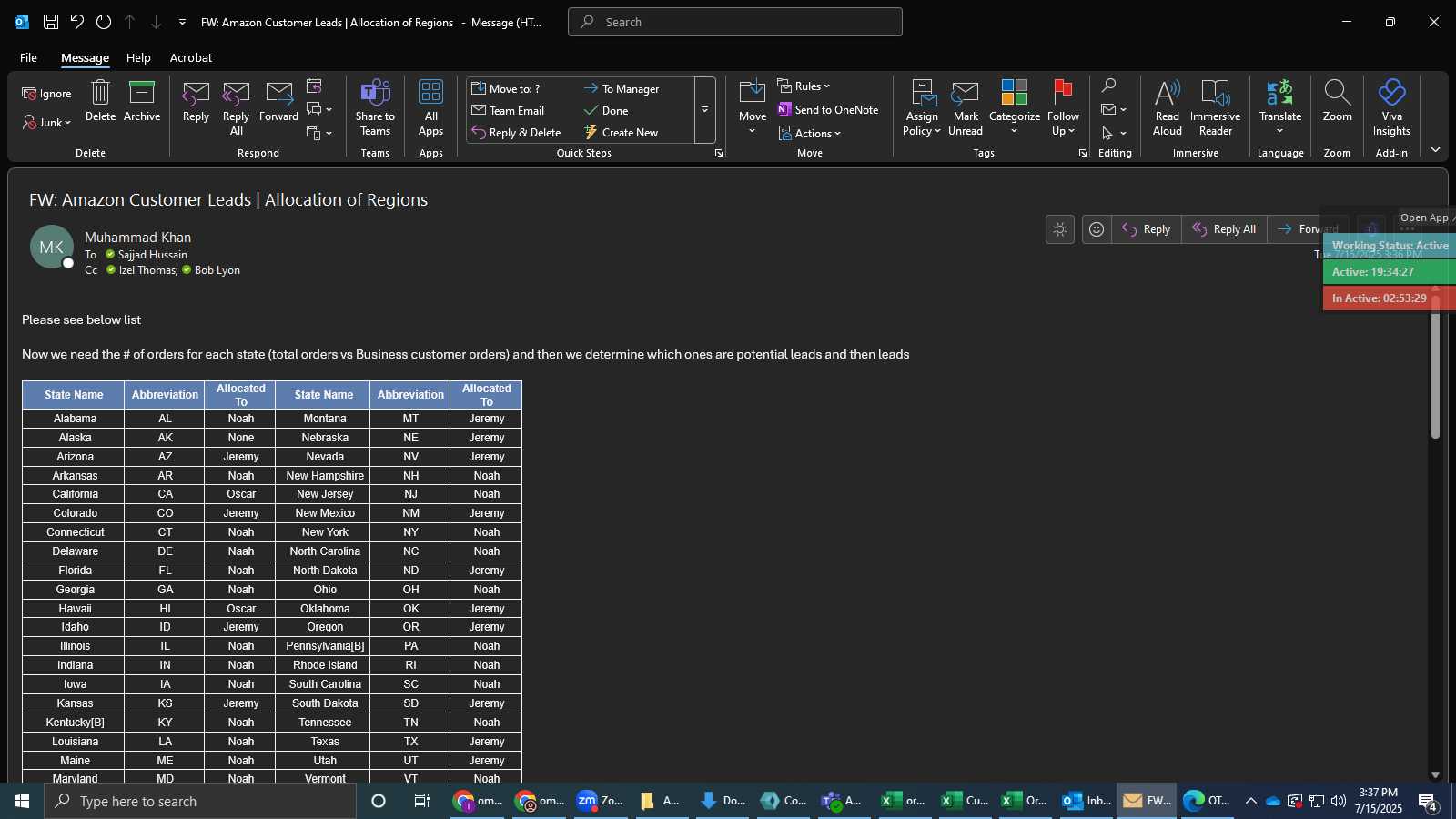Choose the Team Email quick step
The width and height of the screenshot is (1456, 819).
pos(509,111)
